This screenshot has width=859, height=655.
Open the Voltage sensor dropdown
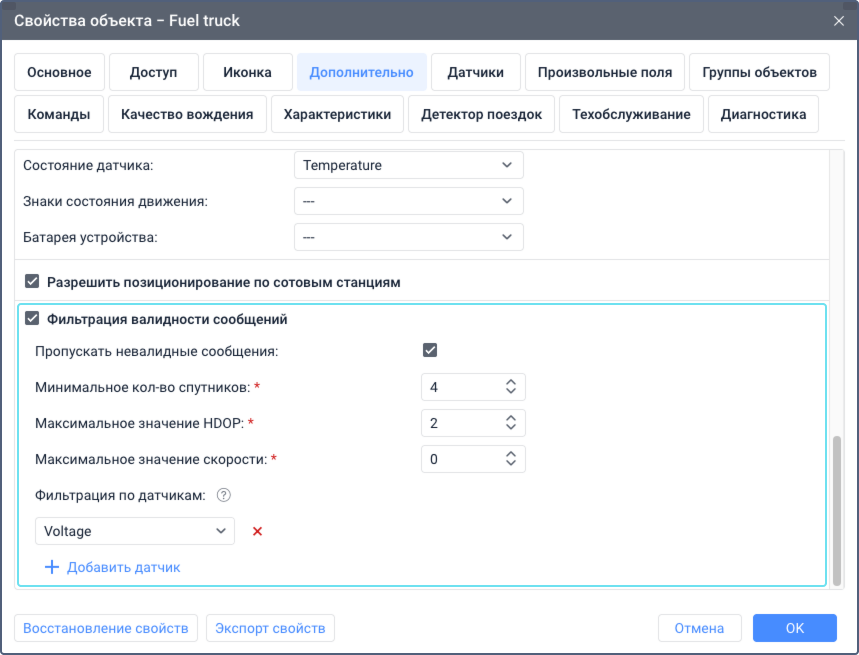click(134, 532)
